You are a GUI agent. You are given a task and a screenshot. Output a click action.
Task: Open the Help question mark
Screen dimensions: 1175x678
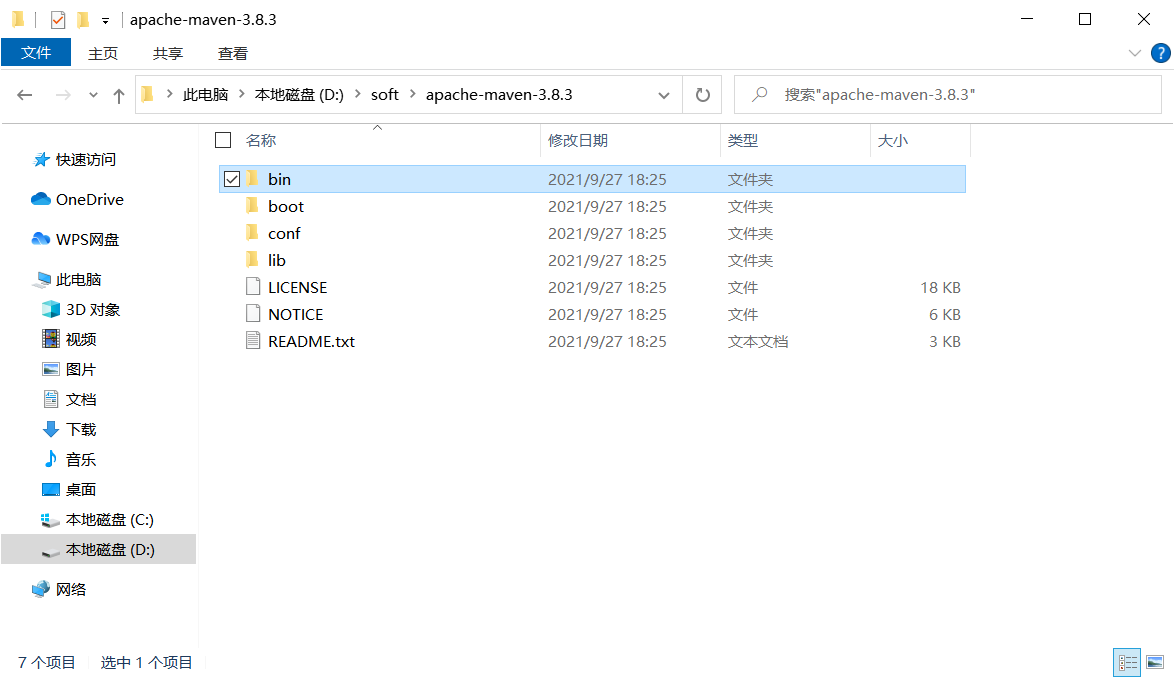tap(1160, 53)
